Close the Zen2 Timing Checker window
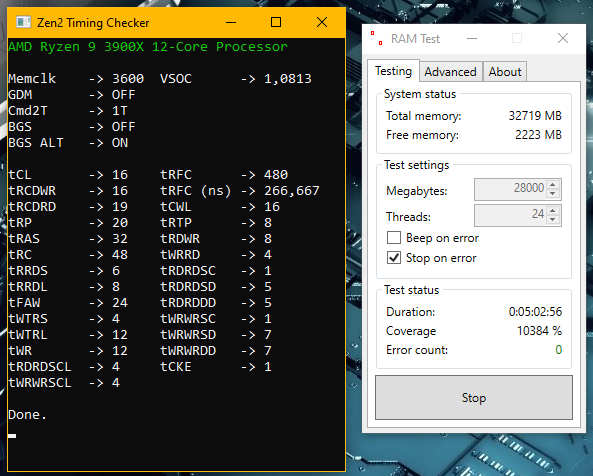Image resolution: width=593 pixels, height=476 pixels. pos(322,22)
